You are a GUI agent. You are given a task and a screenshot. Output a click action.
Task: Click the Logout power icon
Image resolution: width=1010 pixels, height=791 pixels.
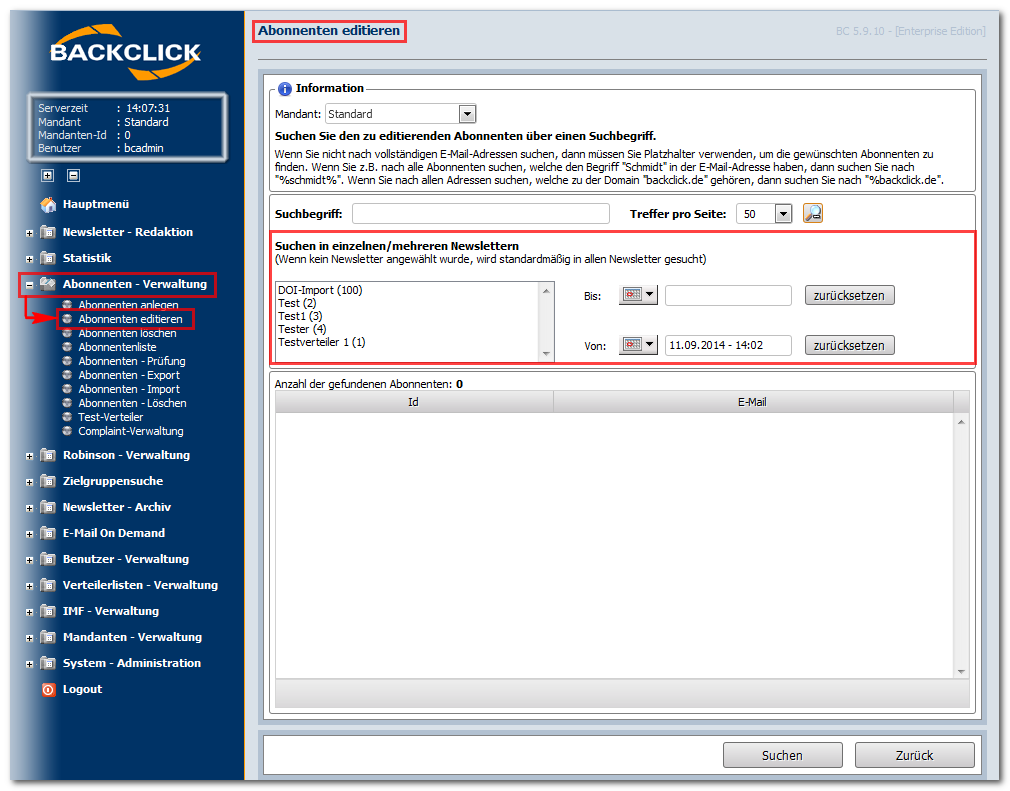click(48, 690)
